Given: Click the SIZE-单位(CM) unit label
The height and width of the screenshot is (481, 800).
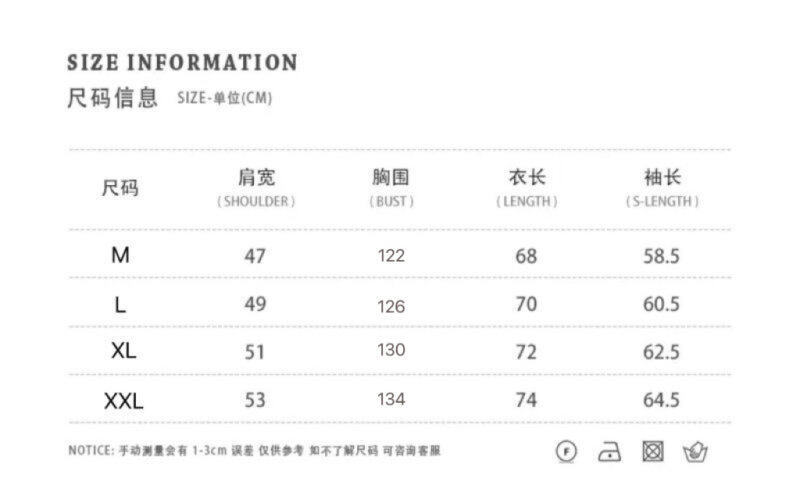Looking at the screenshot, I should 224,98.
